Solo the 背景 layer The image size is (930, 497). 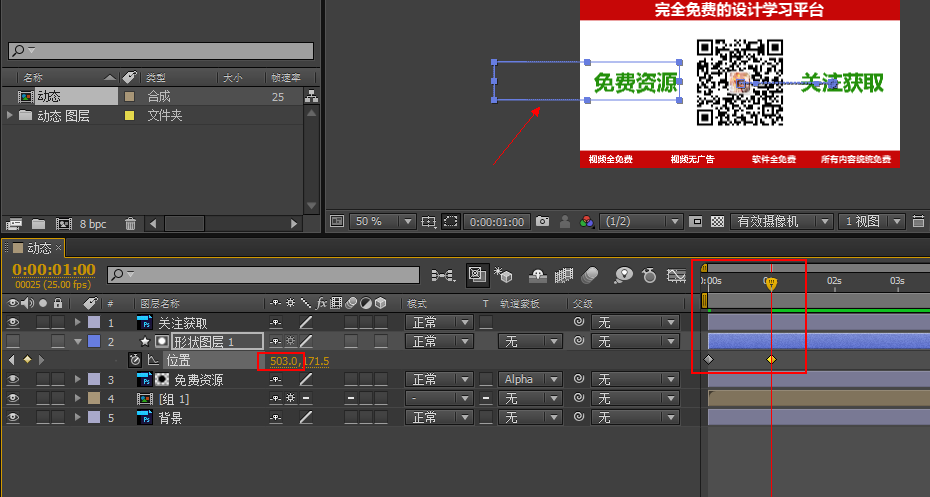(x=43, y=418)
